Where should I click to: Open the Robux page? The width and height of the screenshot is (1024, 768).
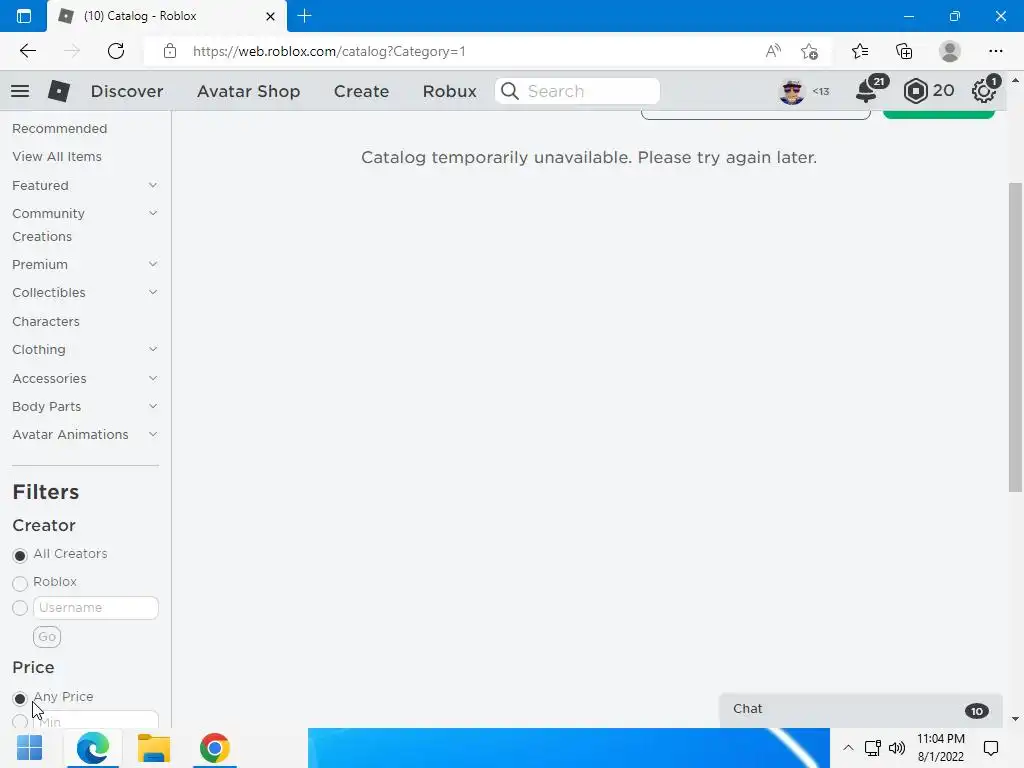point(449,91)
